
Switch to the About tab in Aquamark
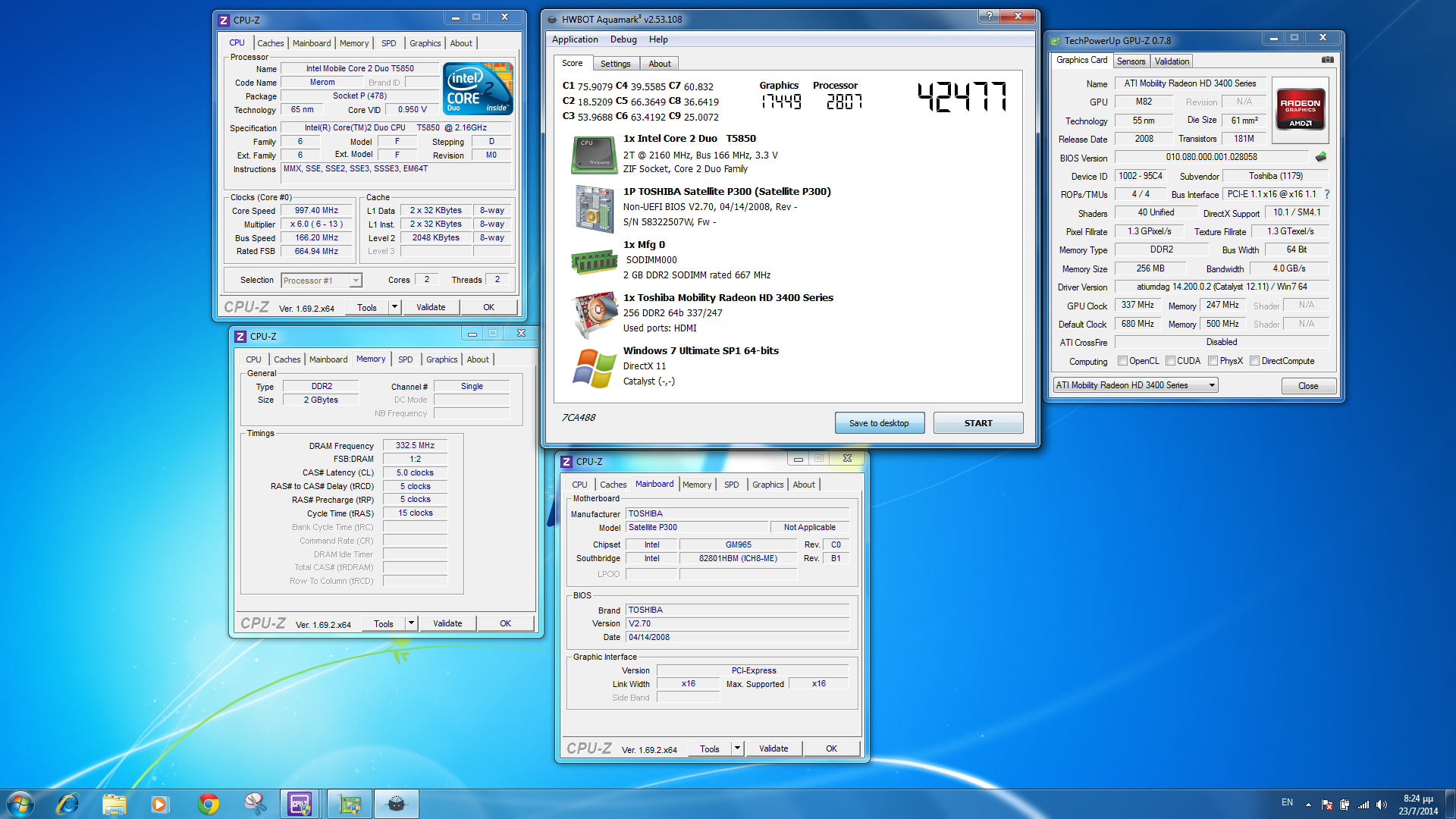click(x=659, y=64)
